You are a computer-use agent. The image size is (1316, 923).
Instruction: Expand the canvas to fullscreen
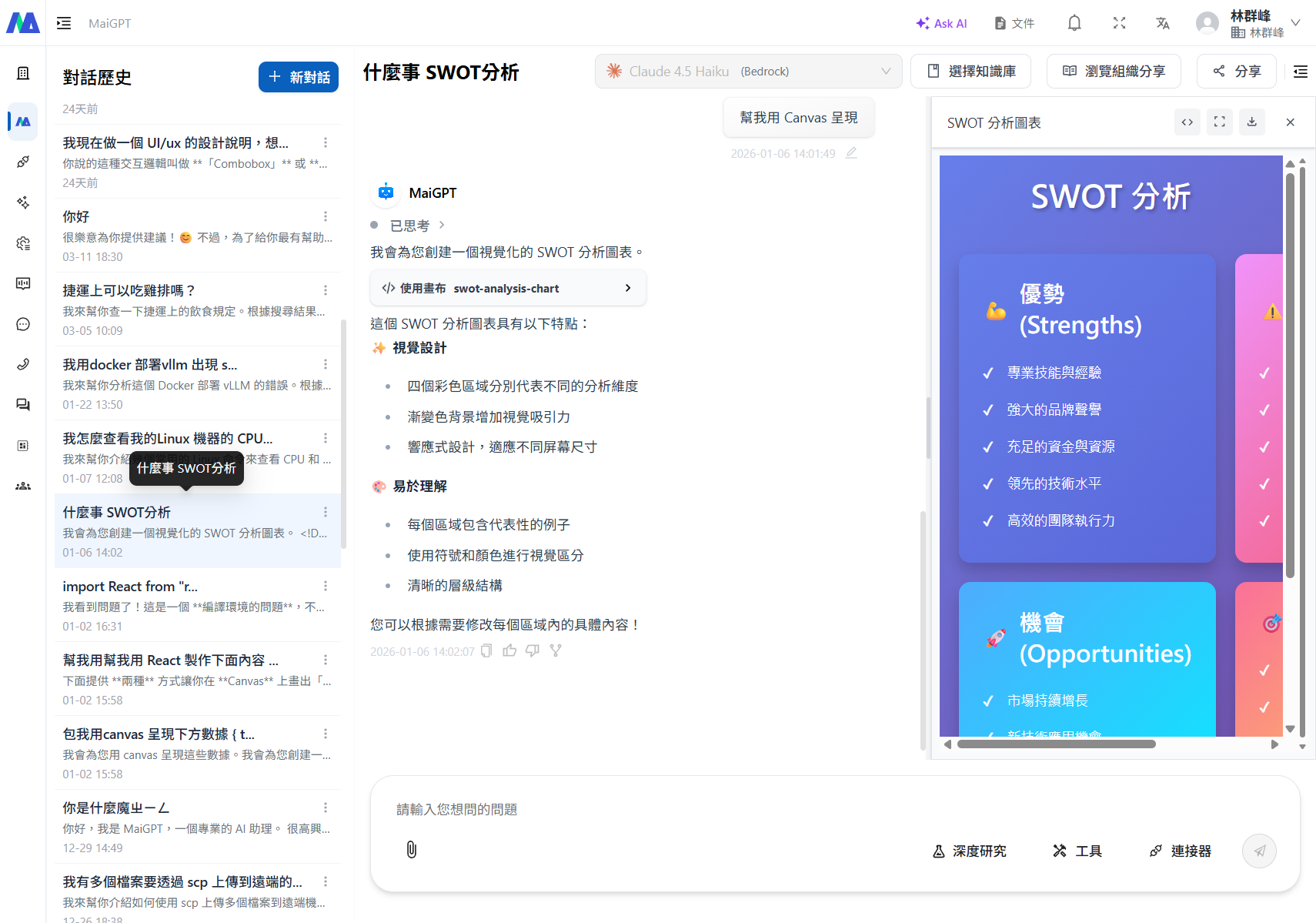(x=1220, y=122)
